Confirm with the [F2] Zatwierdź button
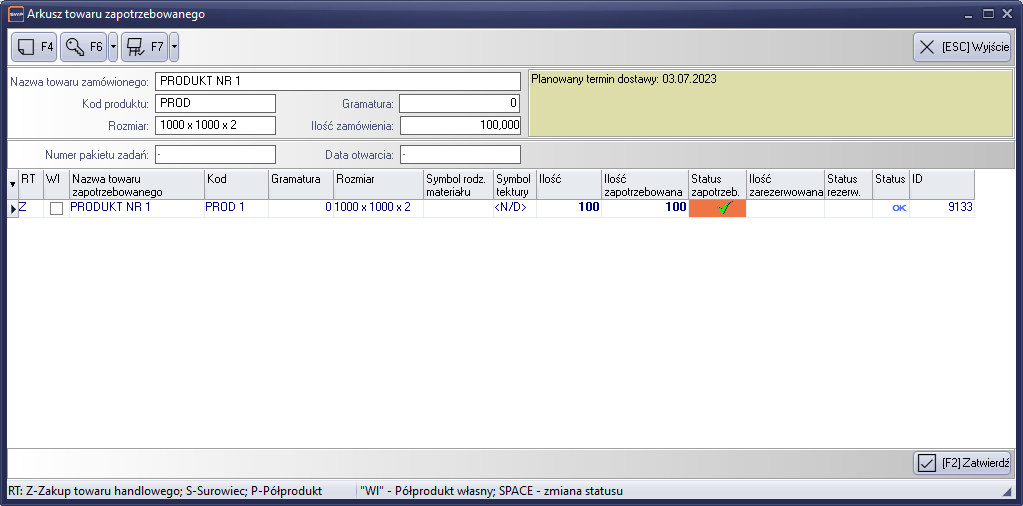The image size is (1023, 506). click(962, 463)
